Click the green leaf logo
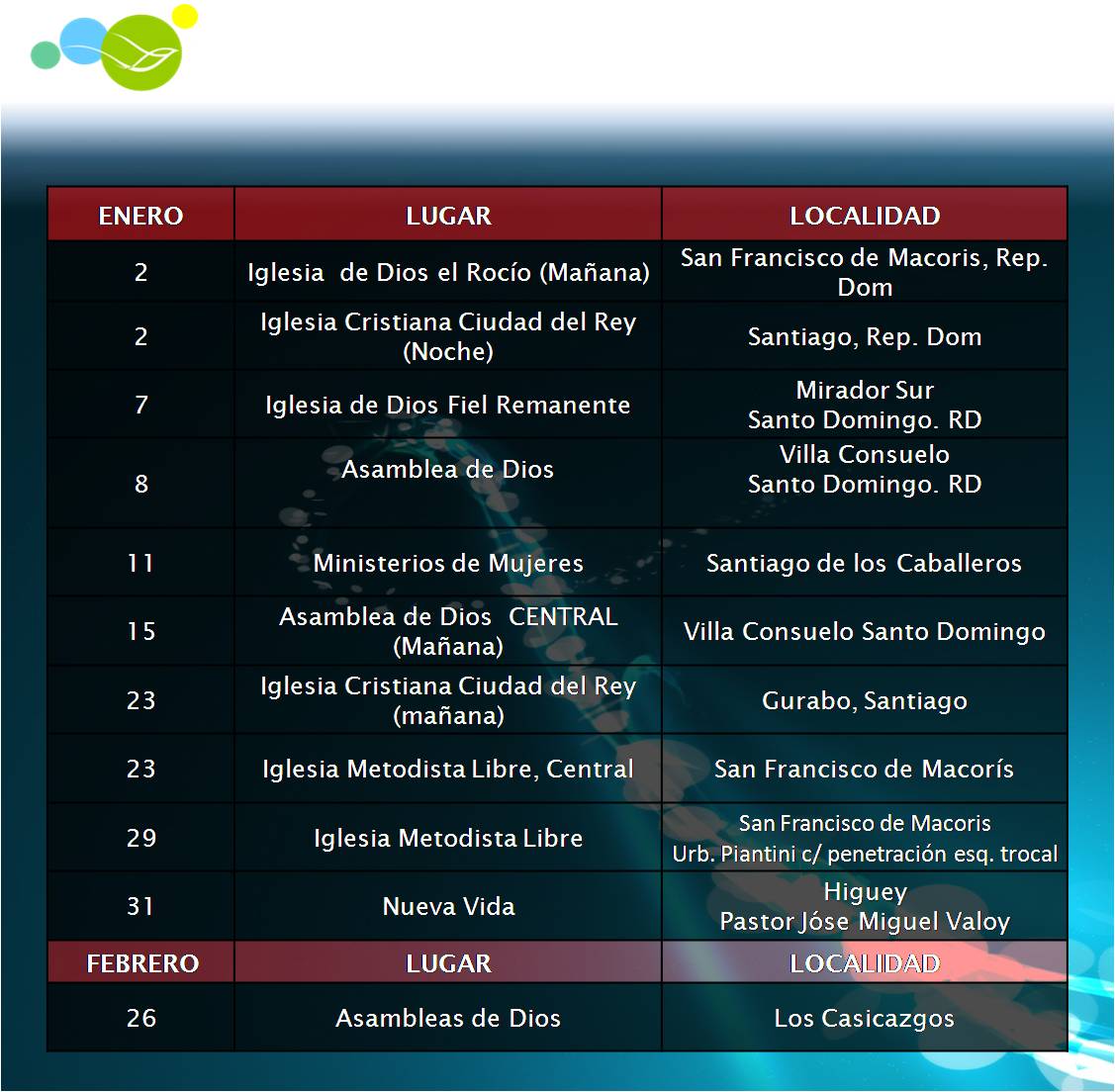The height and width of the screenshot is (1092, 1115). (x=139, y=52)
